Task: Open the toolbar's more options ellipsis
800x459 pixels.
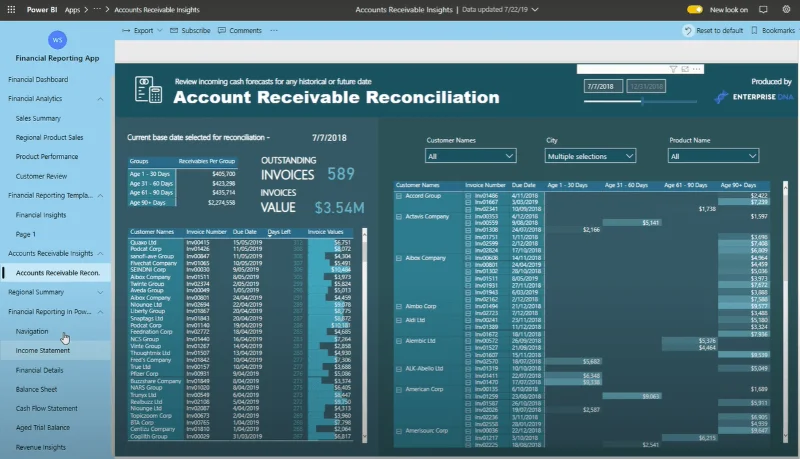Action: [x=274, y=31]
